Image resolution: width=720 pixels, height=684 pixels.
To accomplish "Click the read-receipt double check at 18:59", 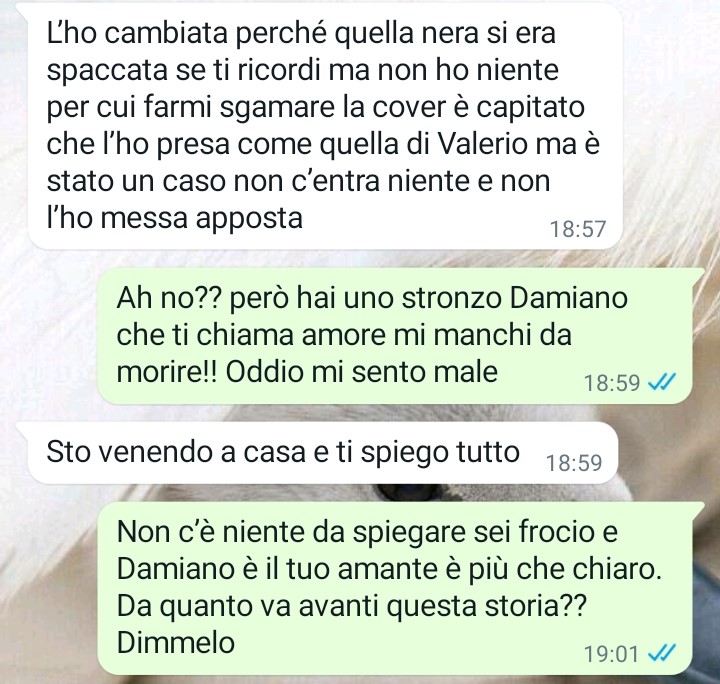I will tap(661, 381).
